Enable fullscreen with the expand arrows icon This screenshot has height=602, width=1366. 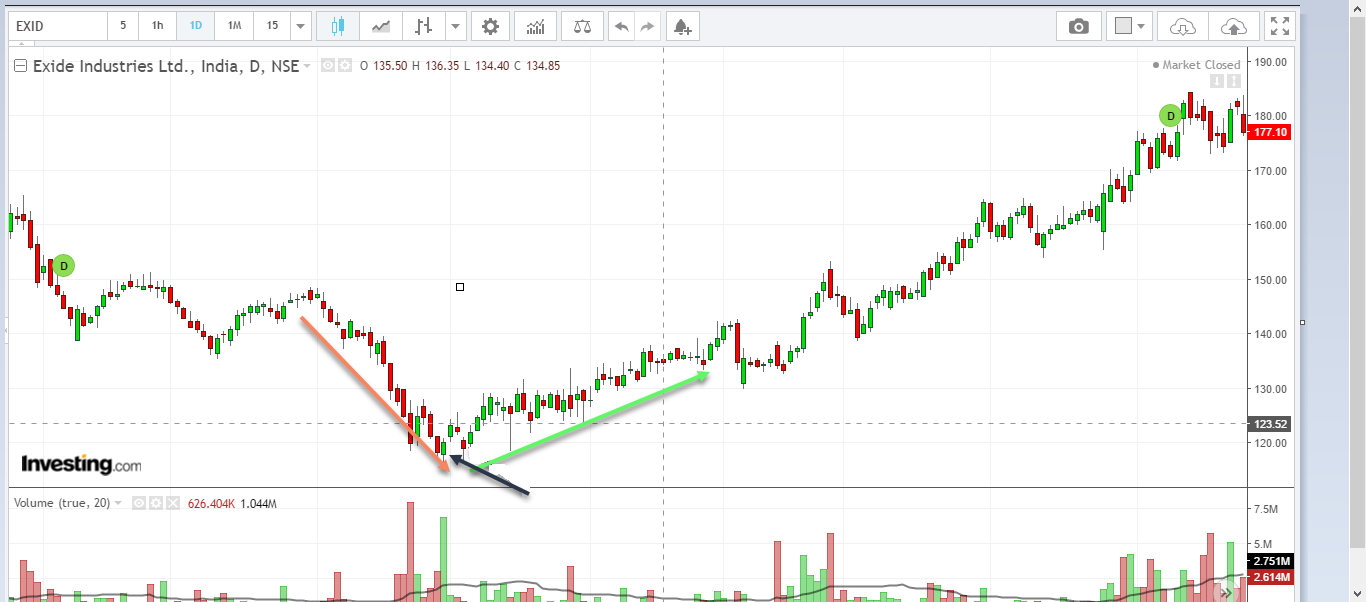click(1281, 25)
